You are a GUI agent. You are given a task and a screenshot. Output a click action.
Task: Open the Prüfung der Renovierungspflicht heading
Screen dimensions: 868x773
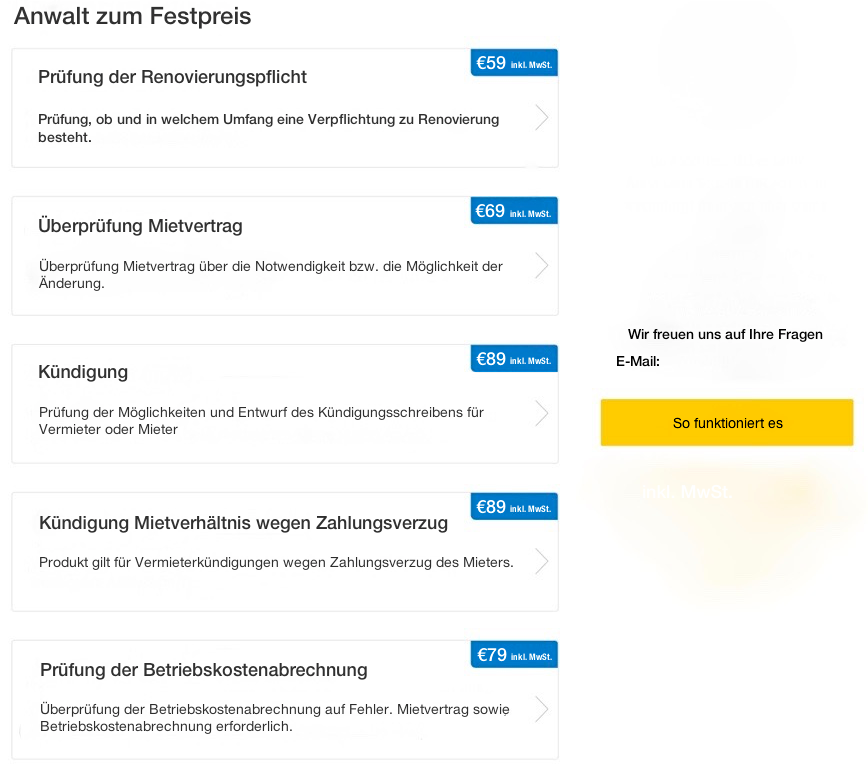pos(172,77)
